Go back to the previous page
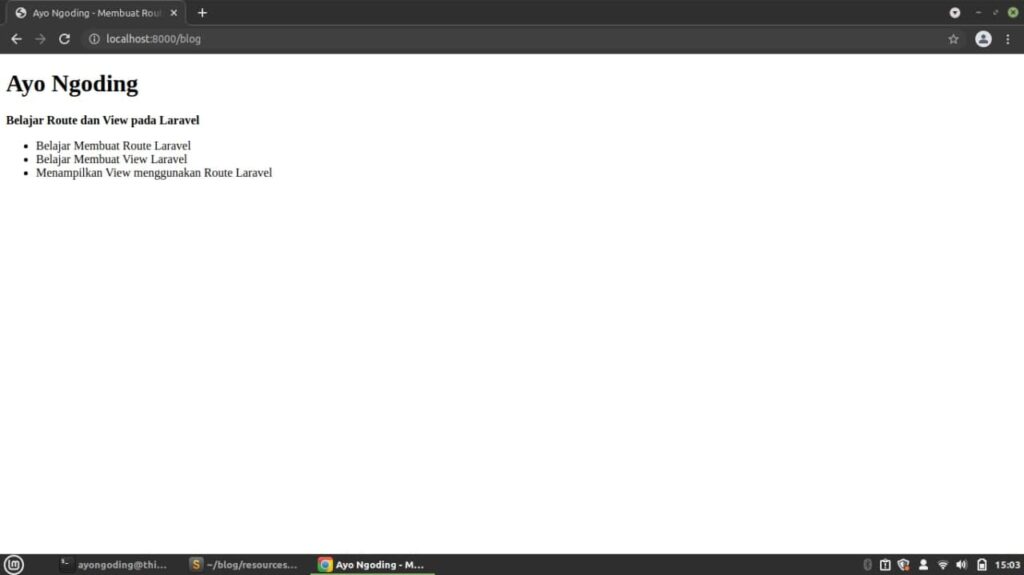Image resolution: width=1024 pixels, height=575 pixels. coord(16,39)
